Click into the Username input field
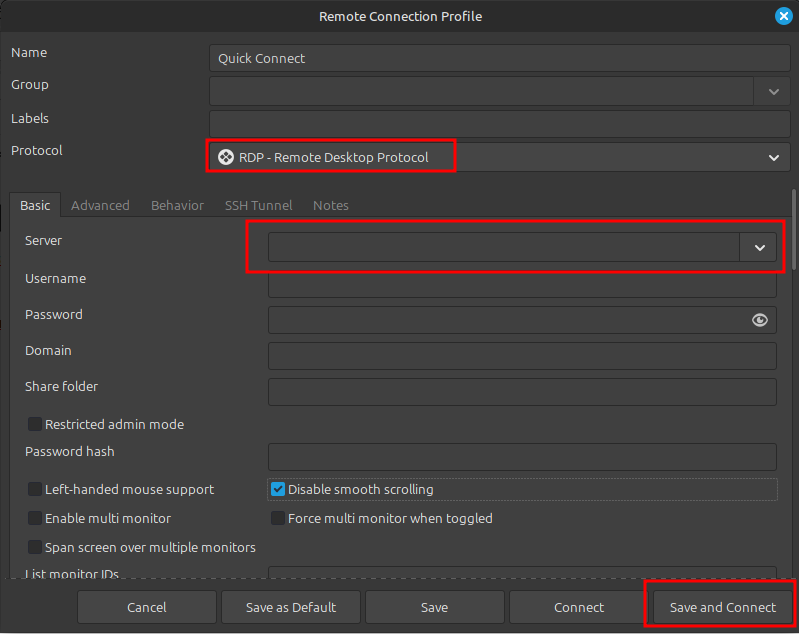Screen dimensions: 799x634 [522, 284]
